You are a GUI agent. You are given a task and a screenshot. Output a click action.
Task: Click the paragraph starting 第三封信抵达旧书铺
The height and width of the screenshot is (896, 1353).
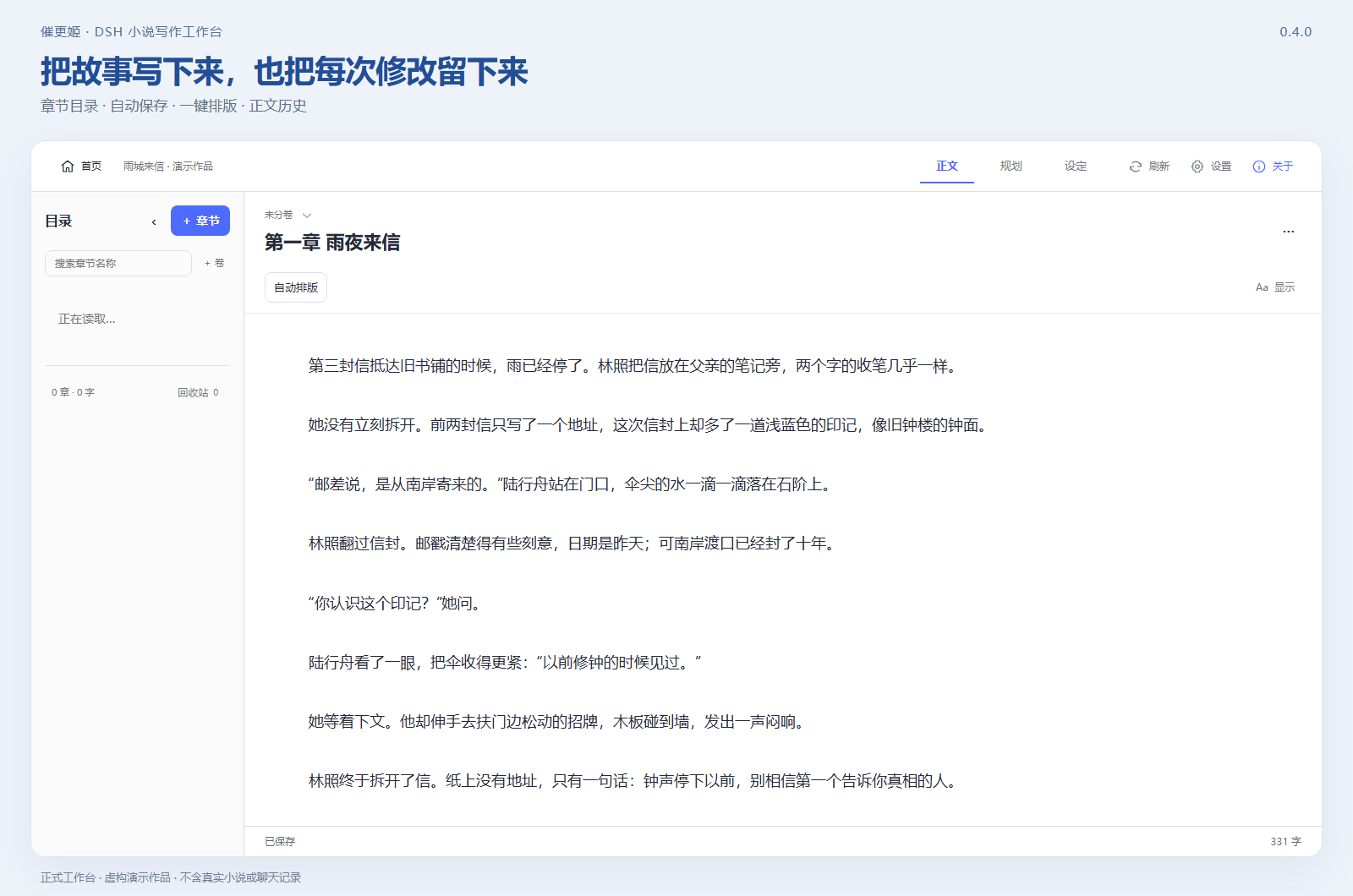click(634, 366)
